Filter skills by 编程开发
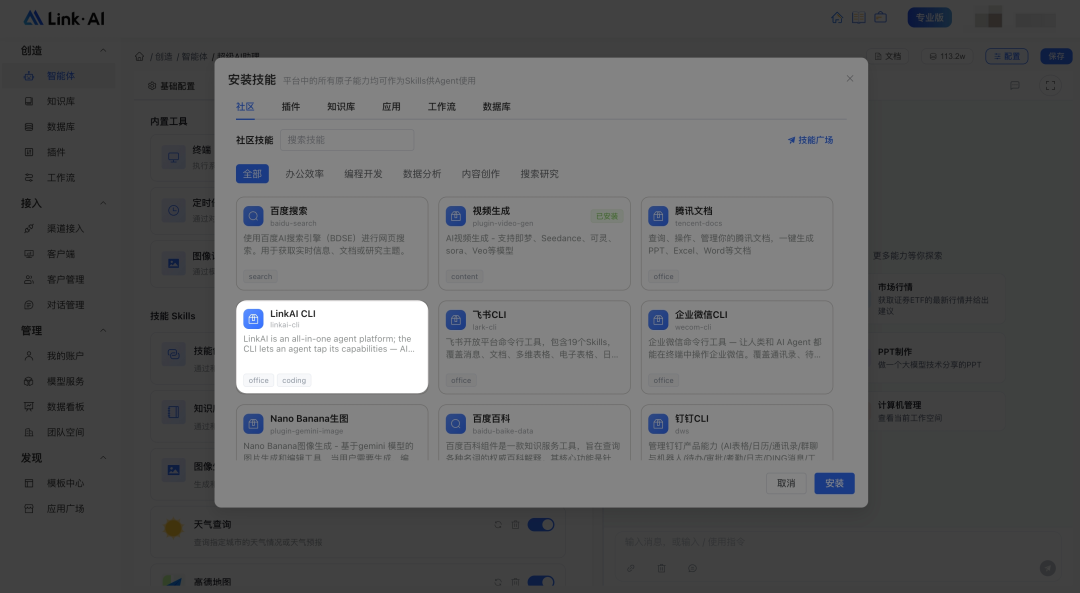Viewport: 1080px width, 593px height. [363, 174]
